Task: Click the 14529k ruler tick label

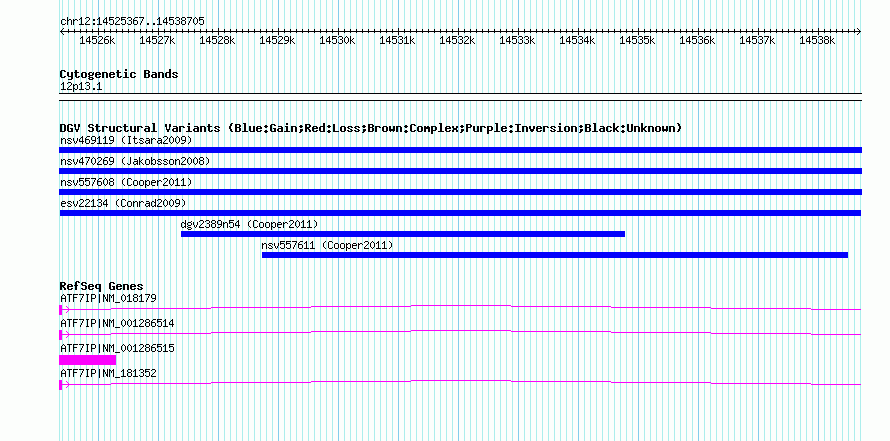Action: click(x=277, y=40)
